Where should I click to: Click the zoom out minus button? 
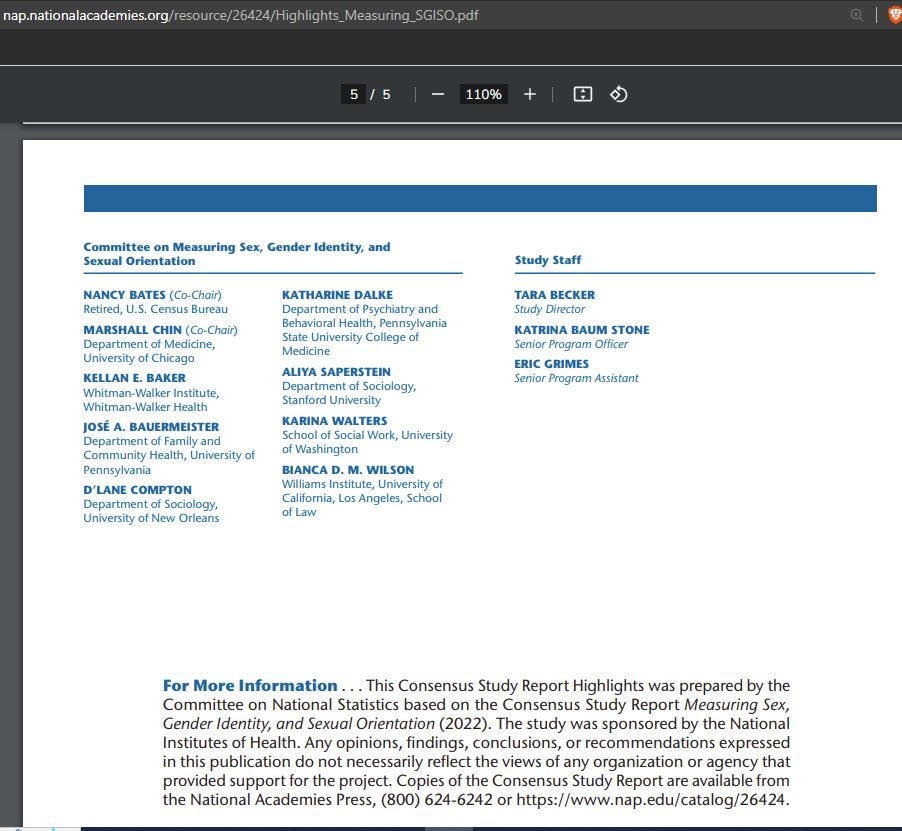pyautogui.click(x=438, y=94)
